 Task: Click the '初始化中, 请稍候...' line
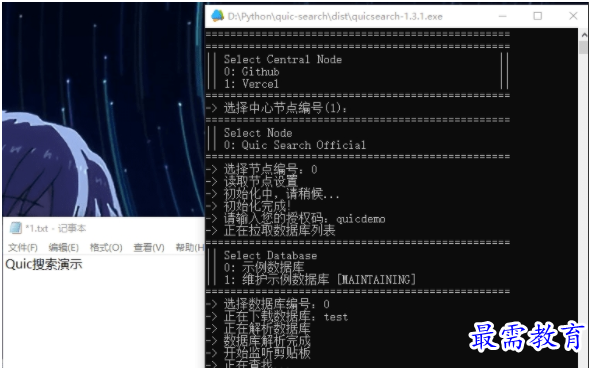click(273, 194)
